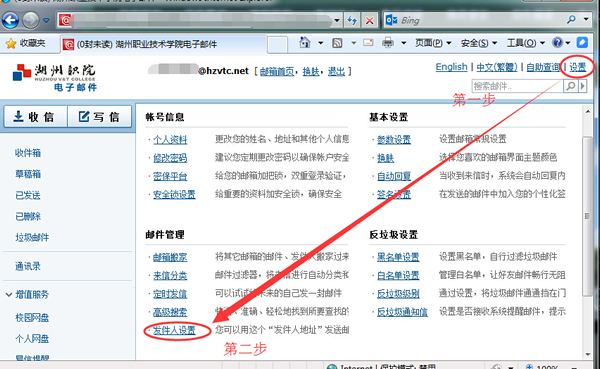Open the address bar dropdown arrow
The width and height of the screenshot is (600, 369).
(x=336, y=20)
